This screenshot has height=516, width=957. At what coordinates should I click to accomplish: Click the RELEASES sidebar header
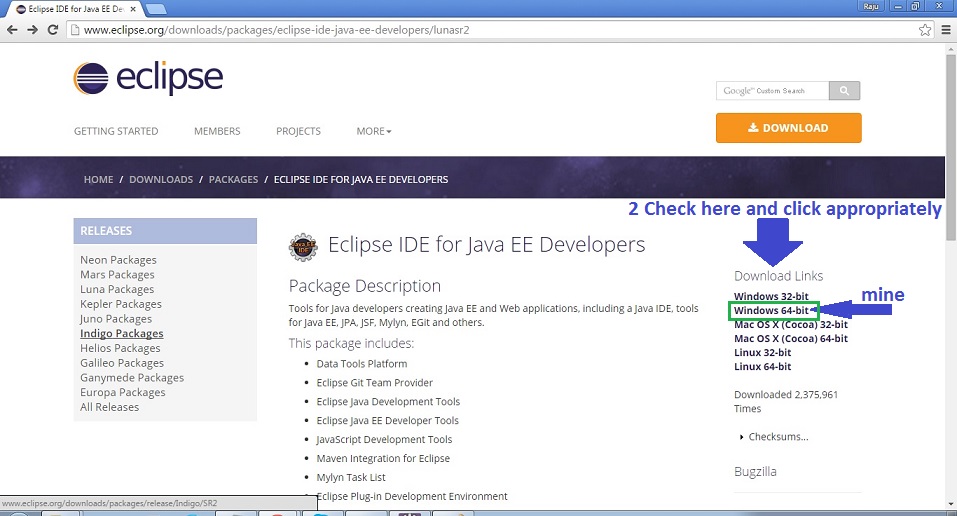coord(165,231)
